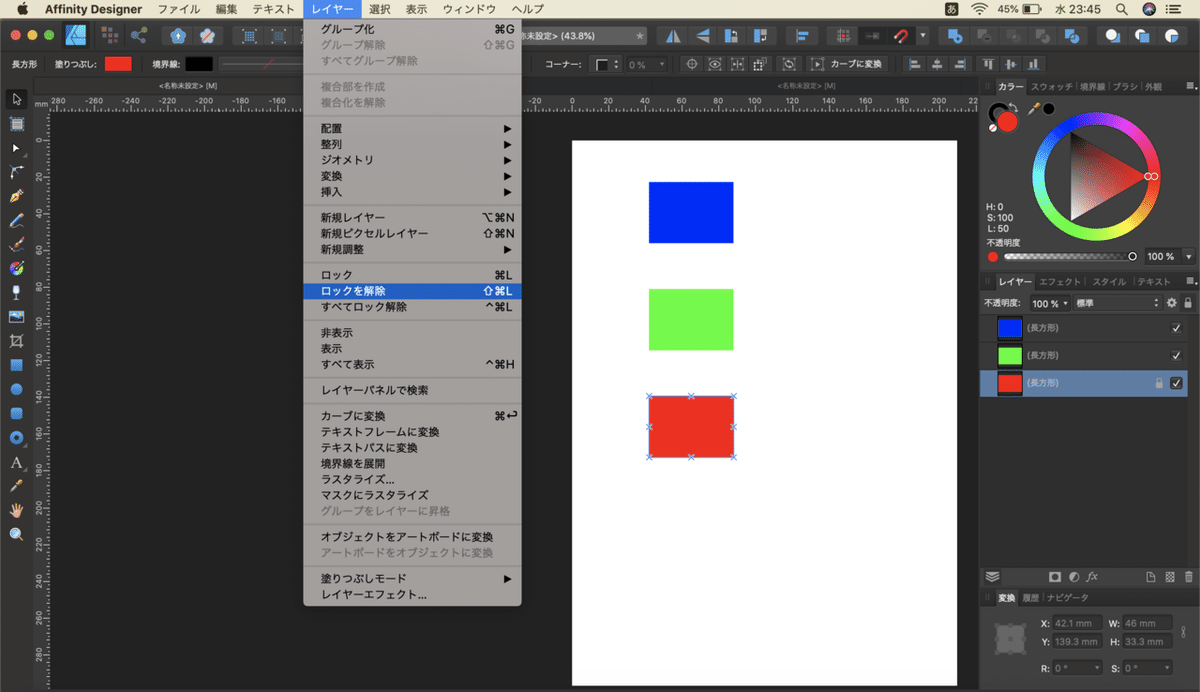Screen dimensions: 1200x692
Task: Select the Color Picker eyedropper tool
Action: [x=16, y=486]
